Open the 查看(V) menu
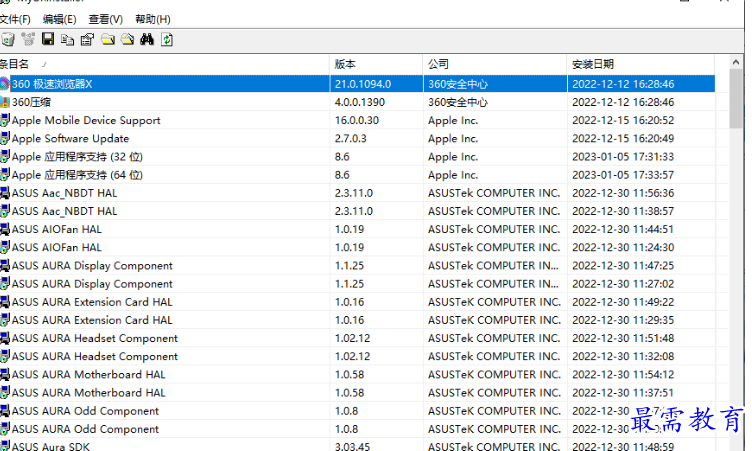 tap(106, 19)
